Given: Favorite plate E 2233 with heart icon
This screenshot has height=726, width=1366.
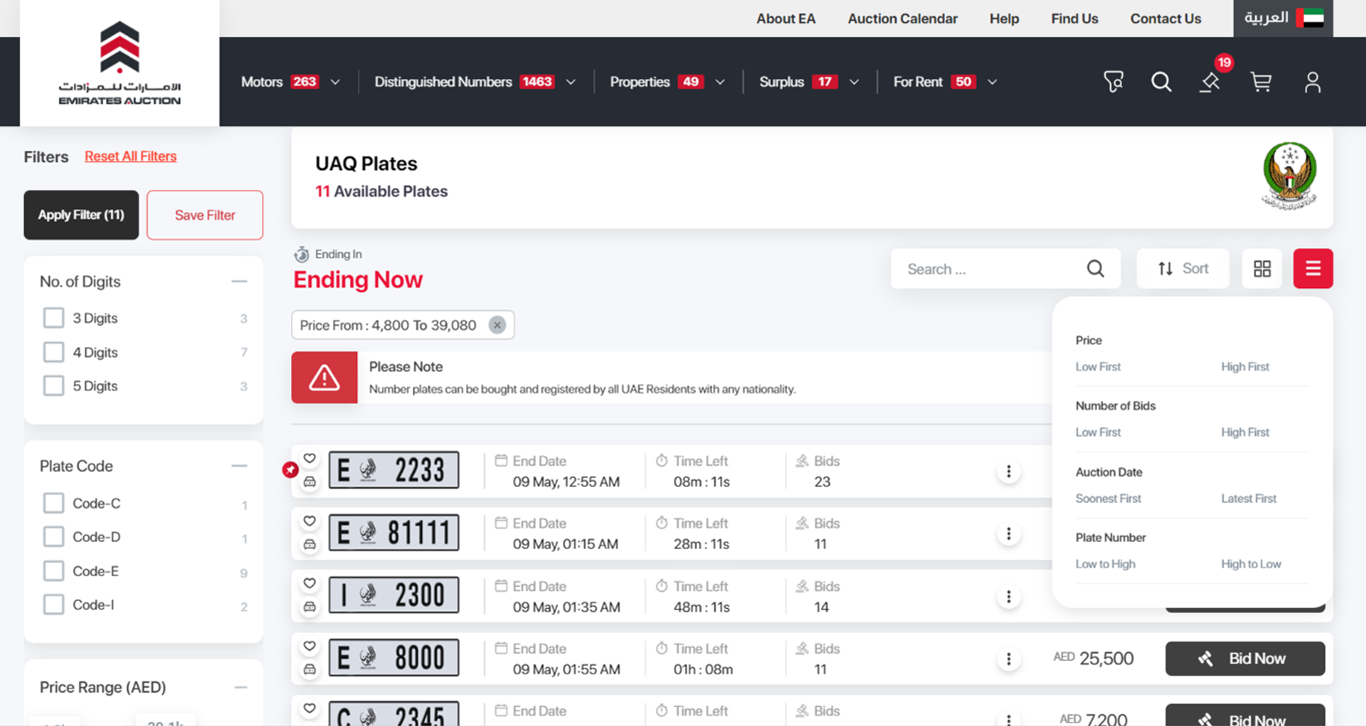Looking at the screenshot, I should tap(310, 459).
